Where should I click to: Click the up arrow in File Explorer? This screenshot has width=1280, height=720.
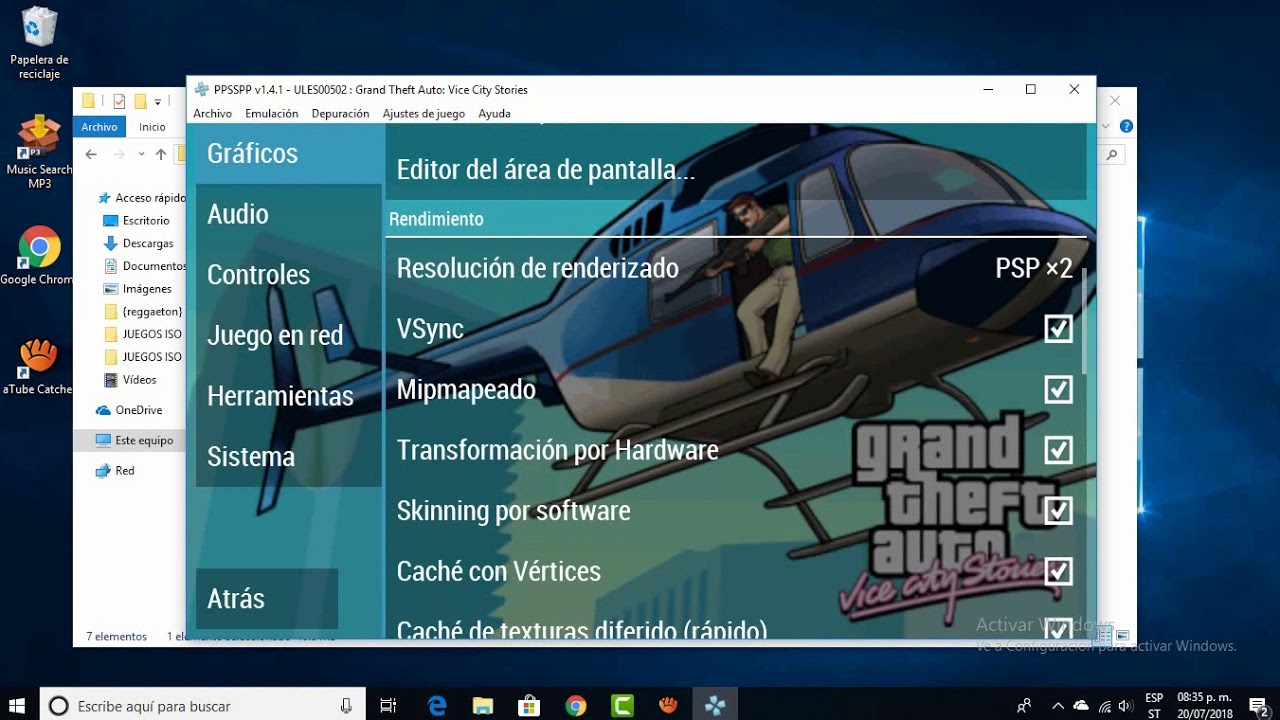161,154
